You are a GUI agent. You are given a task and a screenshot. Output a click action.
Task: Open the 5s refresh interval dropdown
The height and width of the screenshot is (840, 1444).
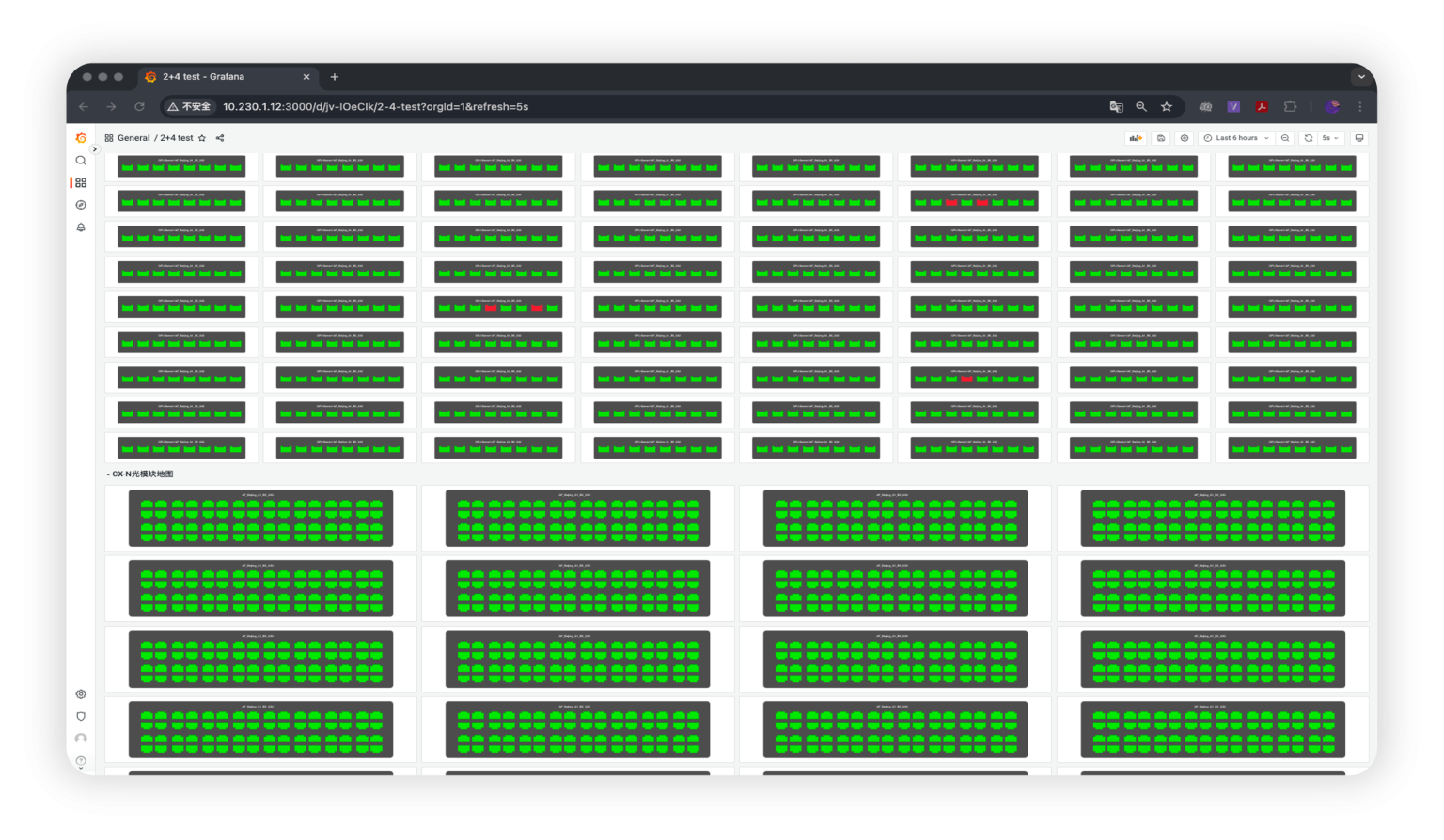(x=1331, y=138)
